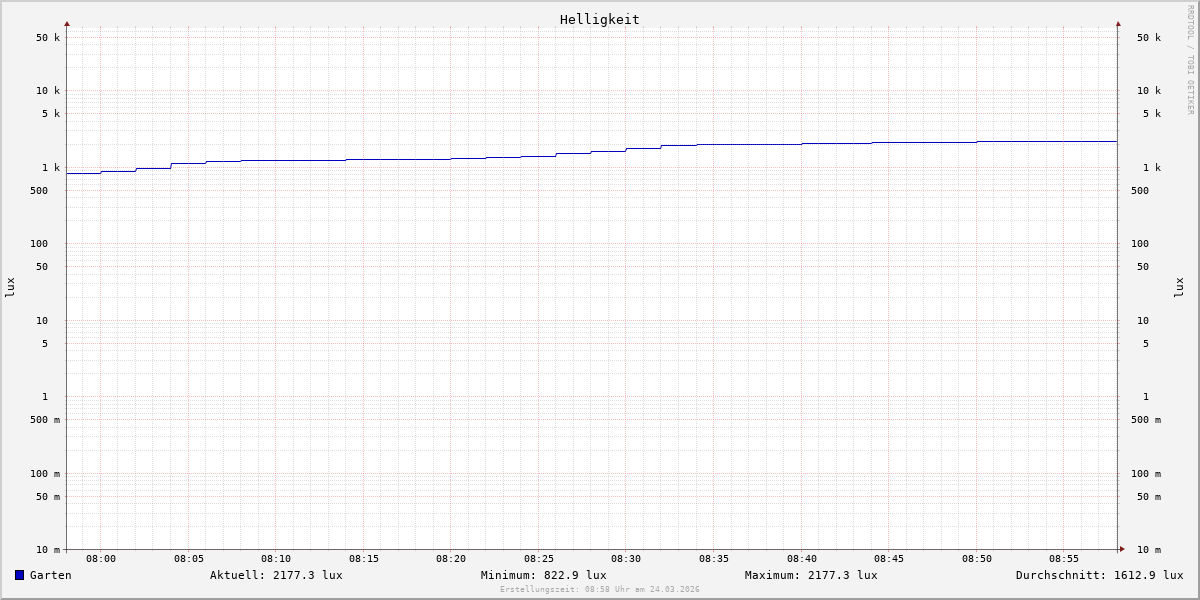Click the 10 m label on the right axis

(1148, 550)
